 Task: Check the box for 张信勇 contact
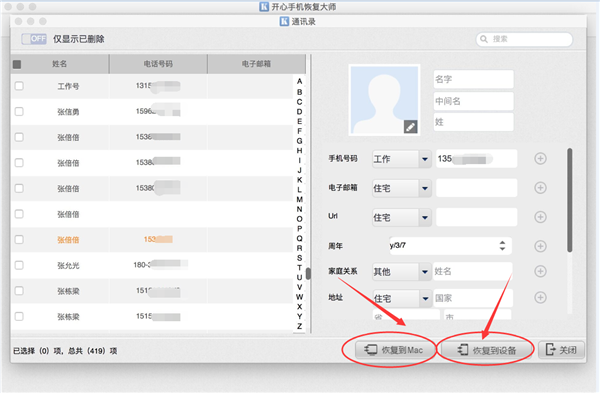pyautogui.click(x=19, y=111)
